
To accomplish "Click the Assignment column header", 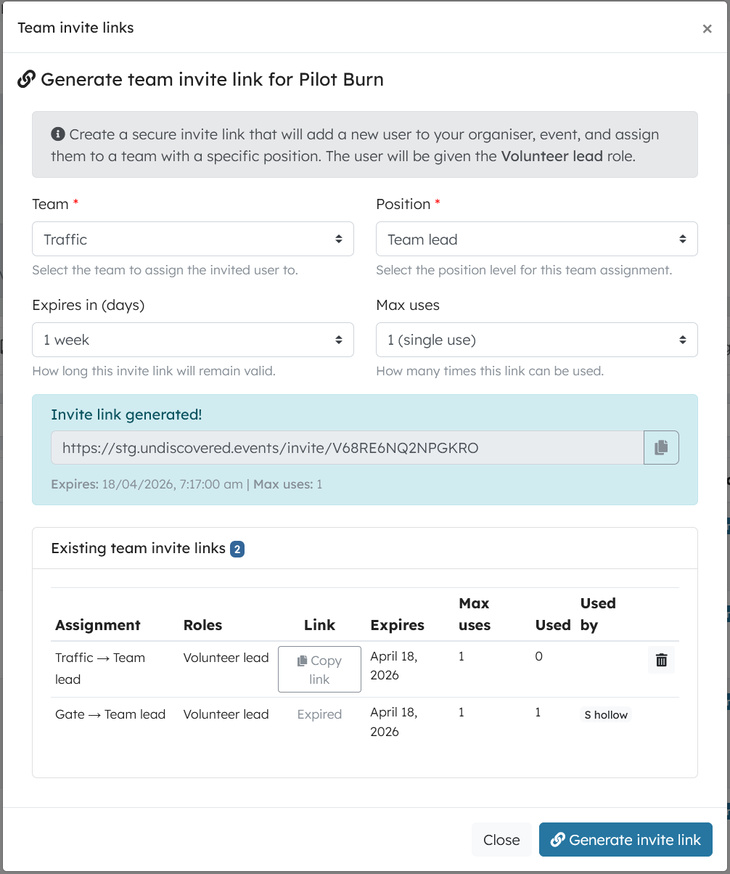I will click(98, 625).
